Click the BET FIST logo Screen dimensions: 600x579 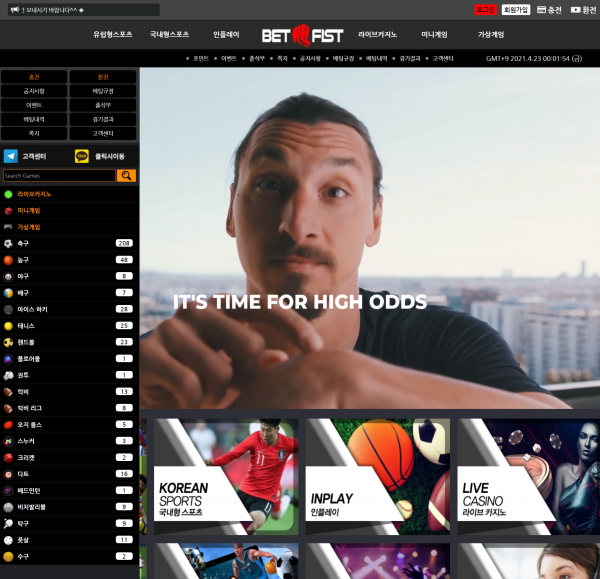pyautogui.click(x=302, y=35)
